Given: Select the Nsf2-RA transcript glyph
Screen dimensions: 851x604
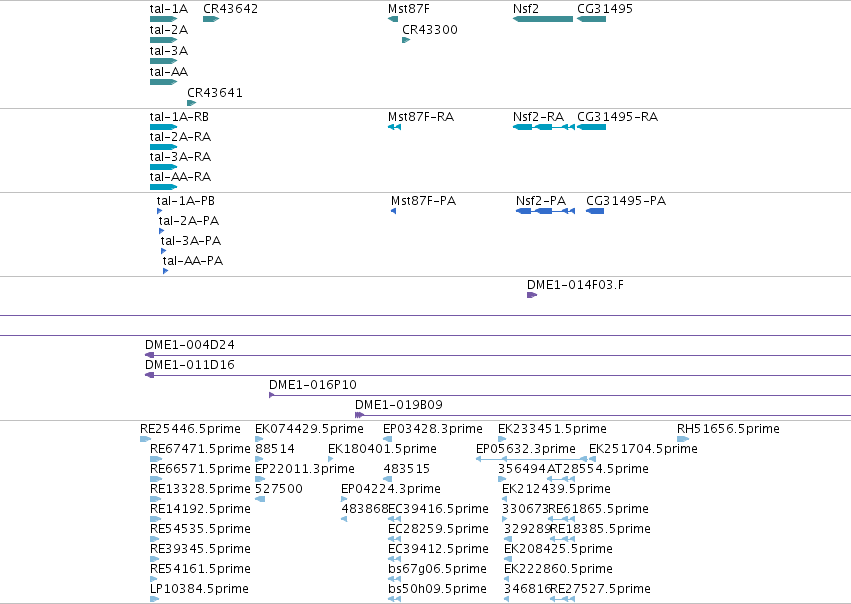Looking at the screenshot, I should pyautogui.click(x=544, y=127).
